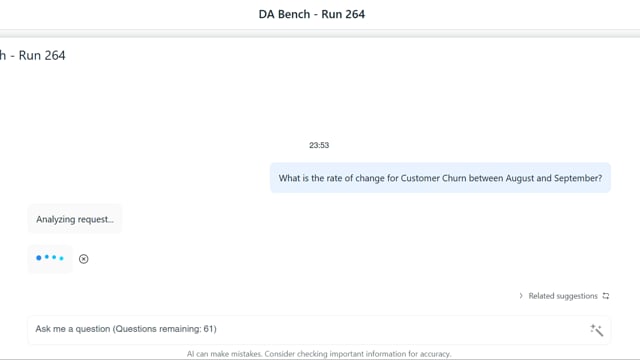Image resolution: width=640 pixels, height=360 pixels.
Task: Select the 'Analyzing request...' status bubble
Action: 75,219
